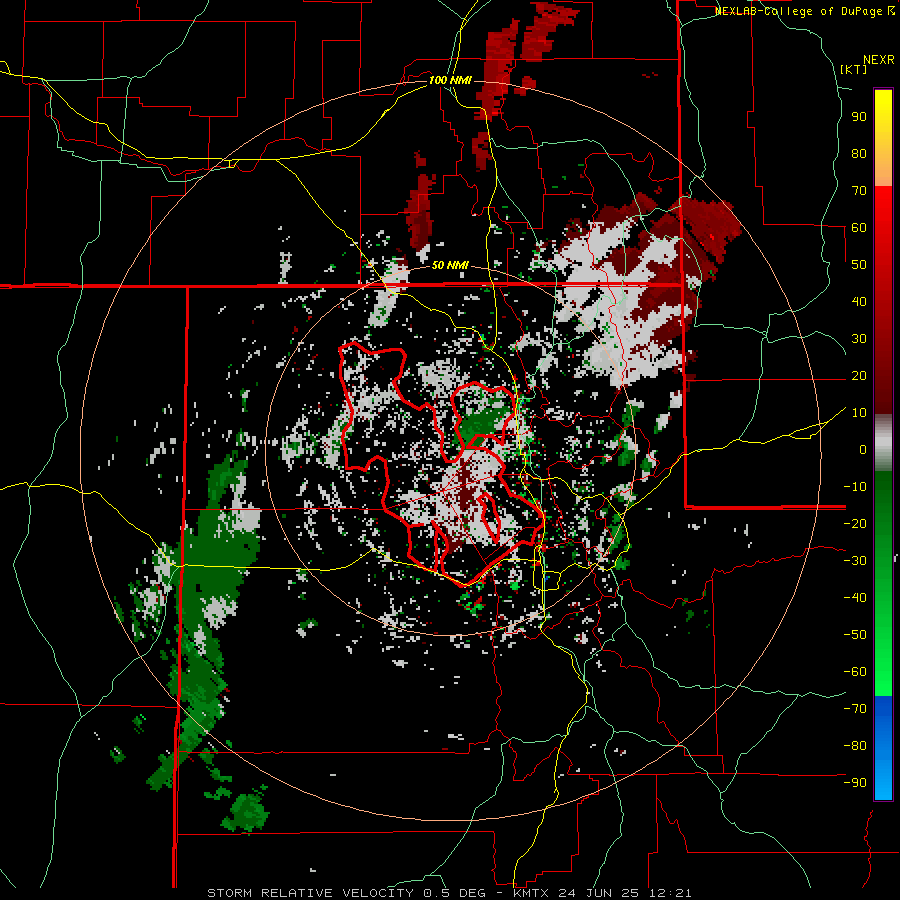Click the 30 value on the velocity scale
Viewport: 900px width, 900px height.
point(859,339)
